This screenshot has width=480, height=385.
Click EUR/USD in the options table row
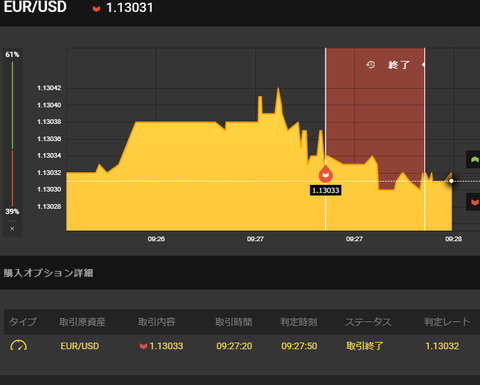click(x=80, y=346)
